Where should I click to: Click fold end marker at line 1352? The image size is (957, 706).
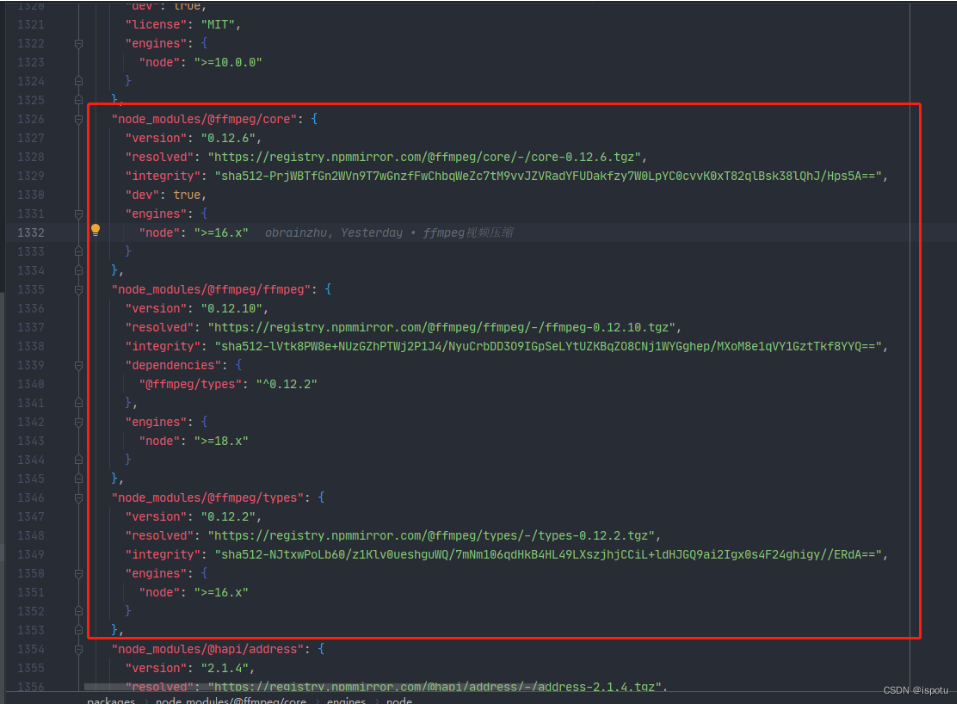[79, 611]
